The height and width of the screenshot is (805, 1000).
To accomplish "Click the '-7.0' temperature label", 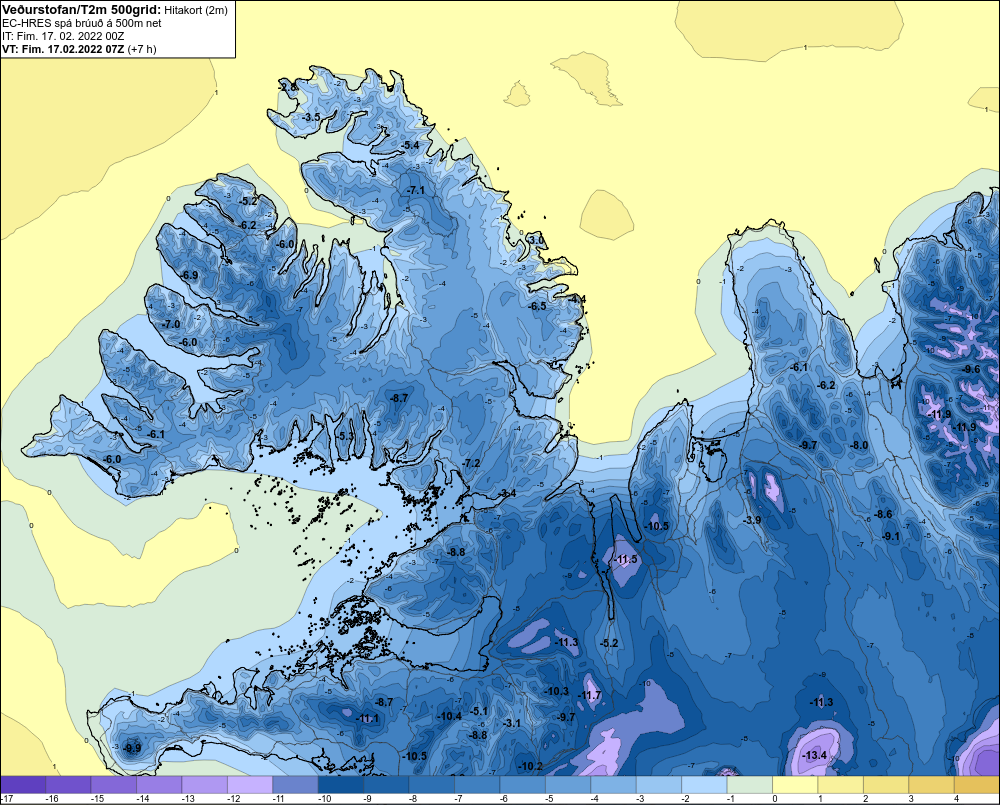I will coord(171,325).
